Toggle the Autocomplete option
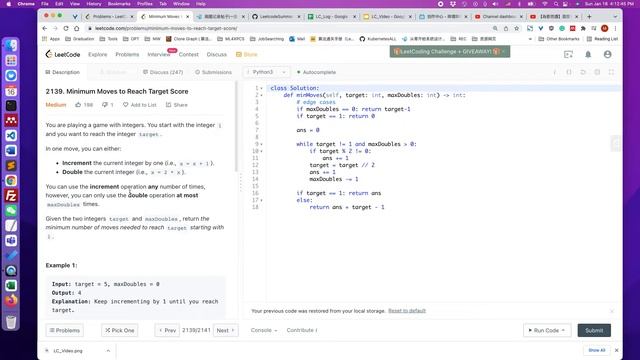Viewport: 640px width, 360px height. [x=316, y=72]
